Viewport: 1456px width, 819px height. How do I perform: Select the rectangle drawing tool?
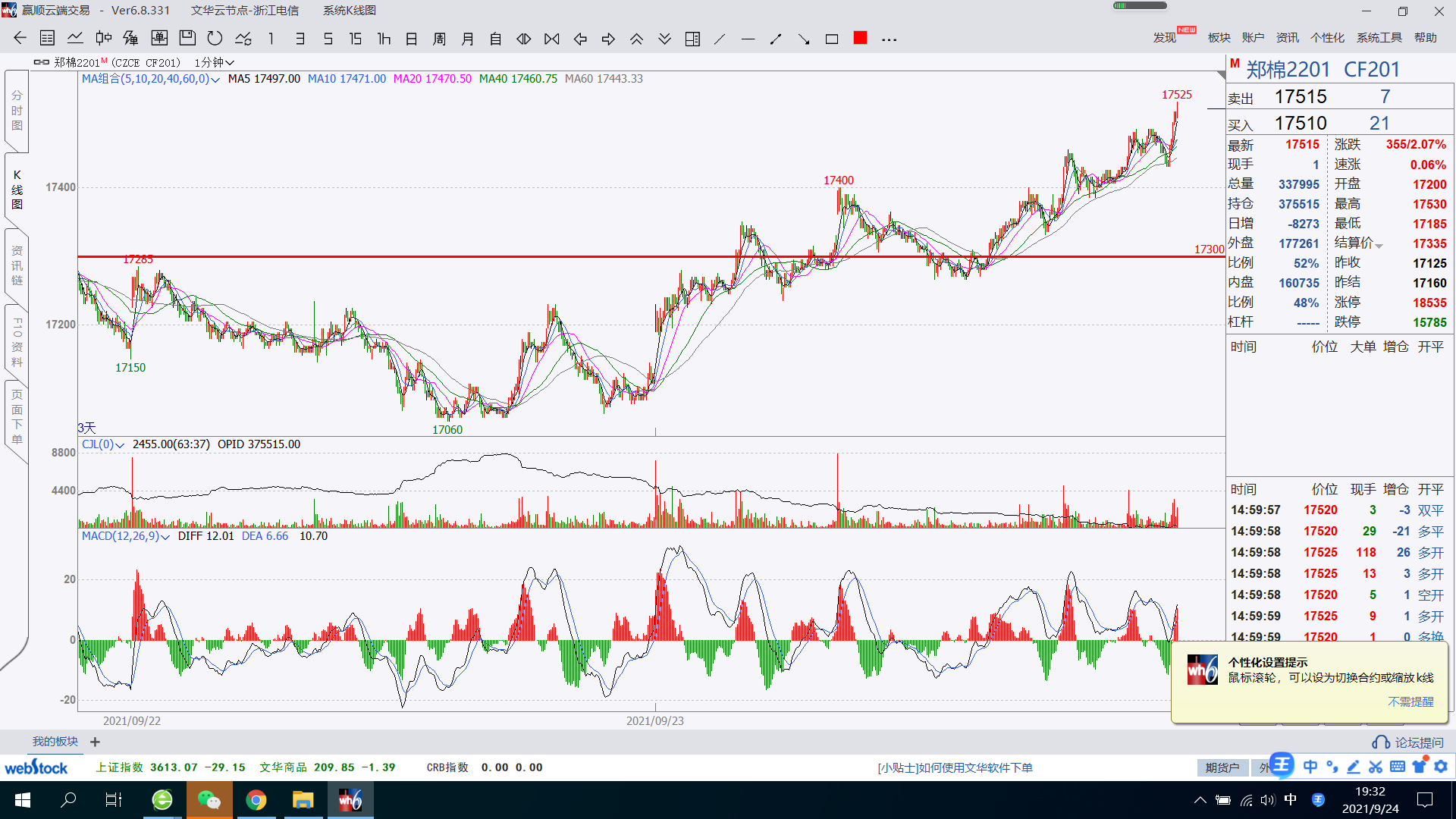(x=832, y=39)
